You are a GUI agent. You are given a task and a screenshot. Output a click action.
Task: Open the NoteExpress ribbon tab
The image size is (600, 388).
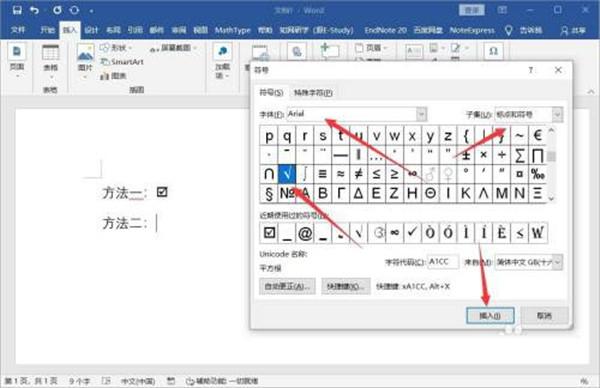pos(472,30)
